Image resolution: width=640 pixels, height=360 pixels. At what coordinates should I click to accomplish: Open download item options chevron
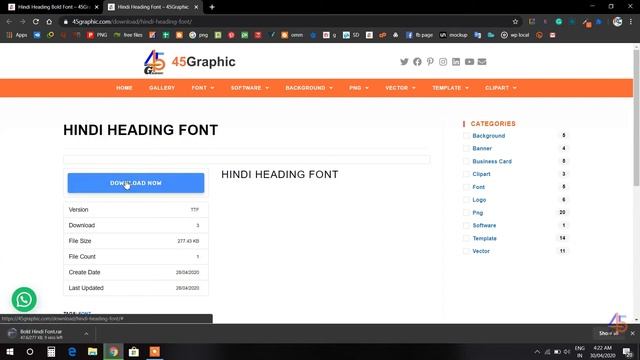(86, 334)
